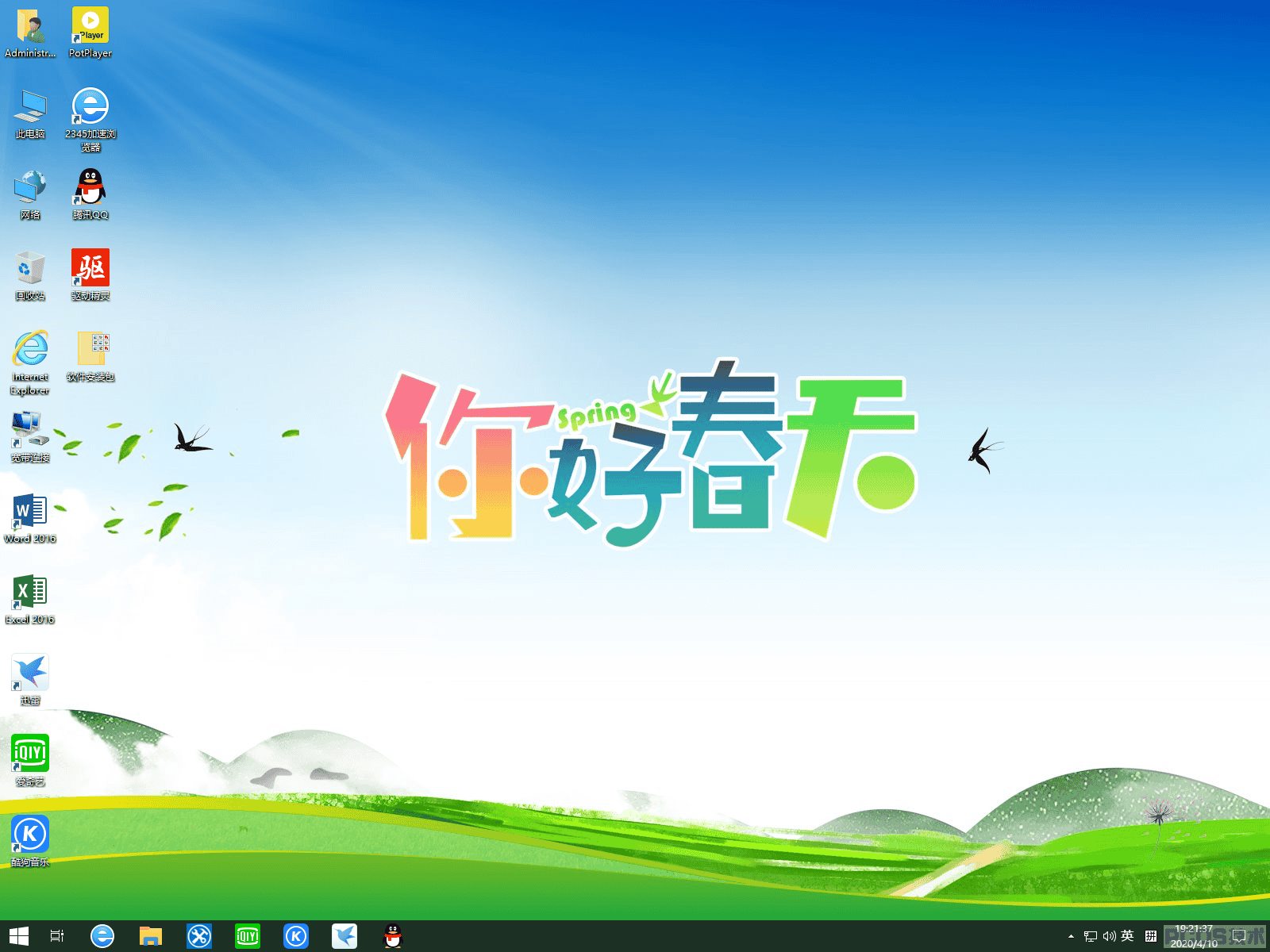1270x952 pixels.
Task: Expand the hidden system tray icons arrow
Action: [1071, 936]
